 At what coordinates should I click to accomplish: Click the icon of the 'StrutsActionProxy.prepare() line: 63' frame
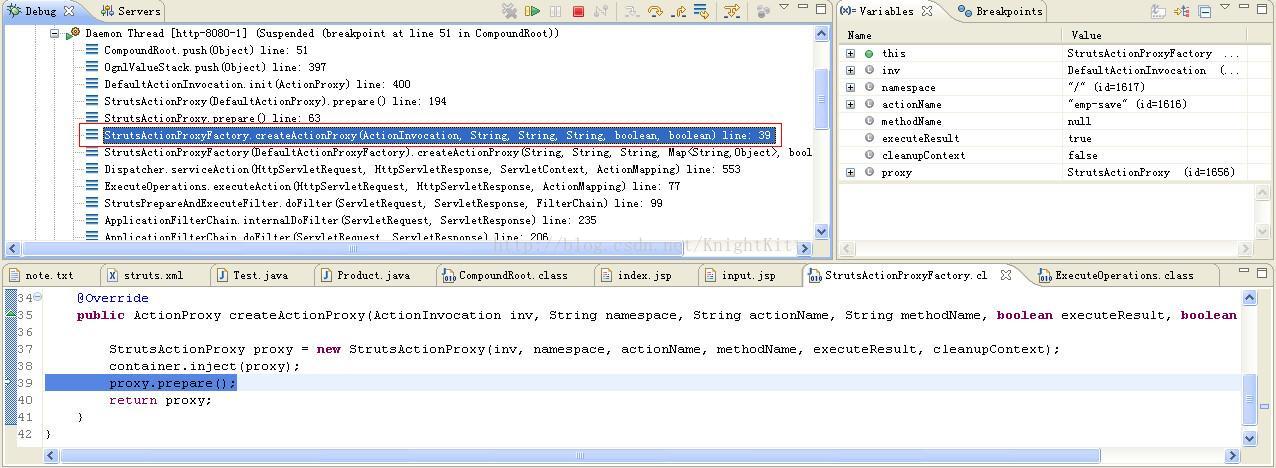point(92,118)
